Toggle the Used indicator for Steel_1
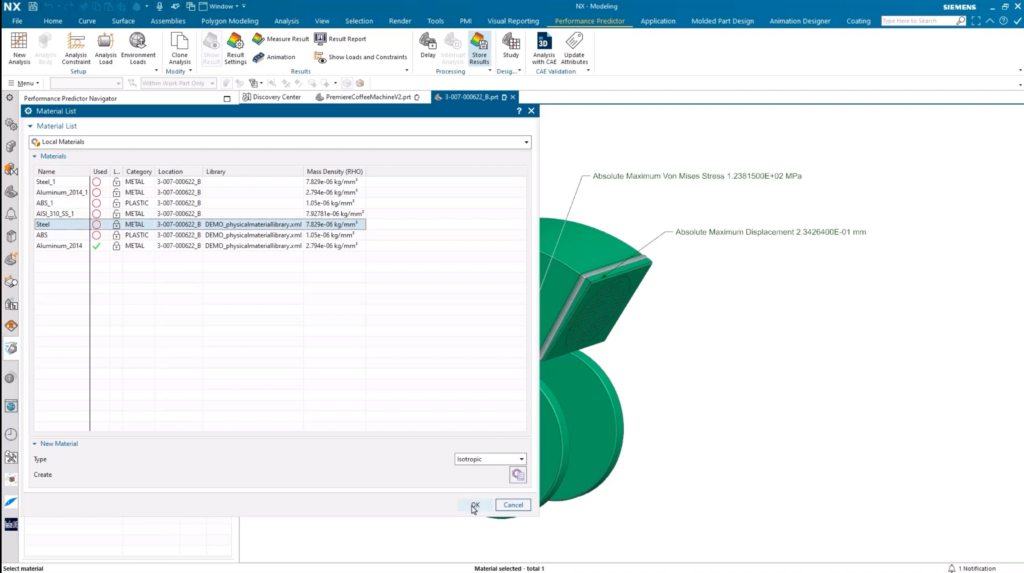 [x=97, y=182]
